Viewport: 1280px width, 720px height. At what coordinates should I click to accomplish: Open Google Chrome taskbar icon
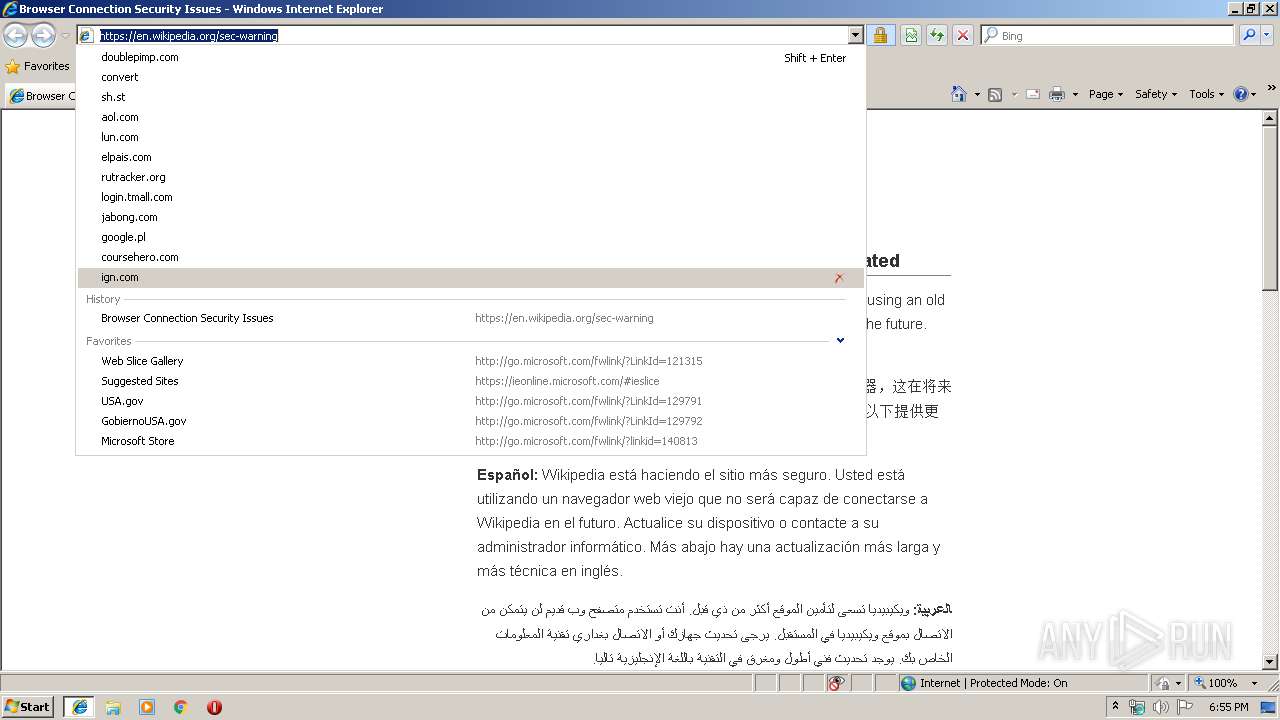[x=181, y=707]
